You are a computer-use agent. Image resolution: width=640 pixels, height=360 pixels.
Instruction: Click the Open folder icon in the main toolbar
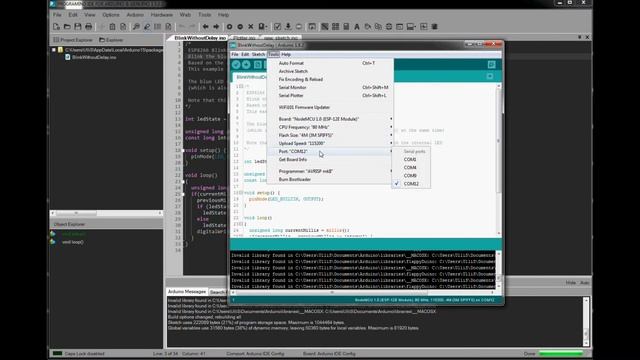click(x=67, y=27)
